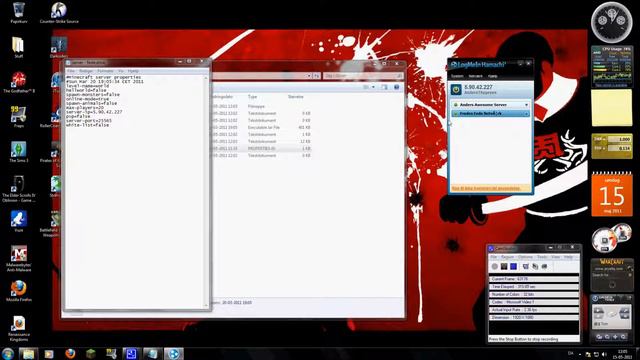Expand the second Hamachi network row arrow
The height and width of the screenshot is (360, 640).
click(526, 113)
